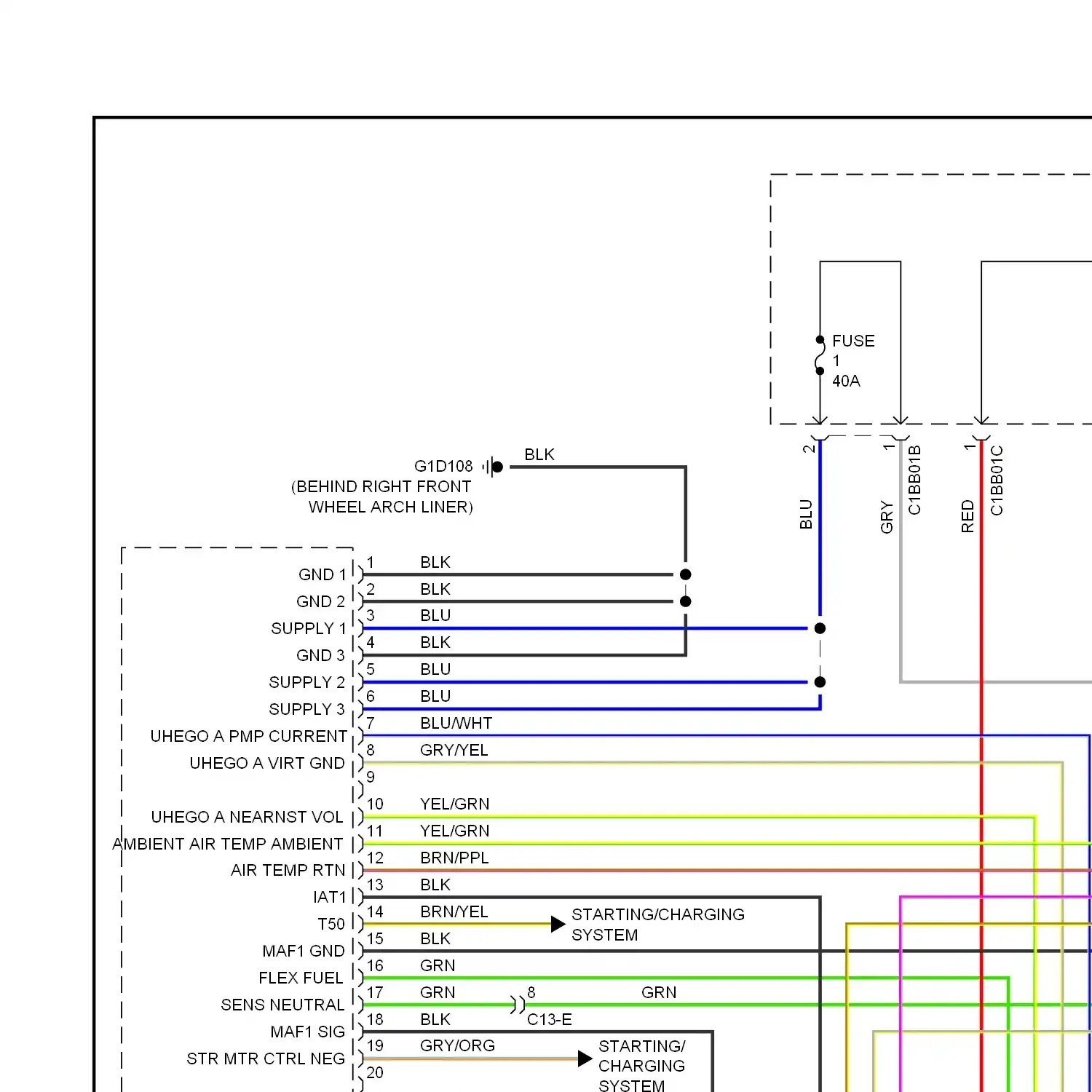
Task: Select the BEHIND RIGHT FRONT WHEEL ARCH LINER note
Action: [x=382, y=496]
